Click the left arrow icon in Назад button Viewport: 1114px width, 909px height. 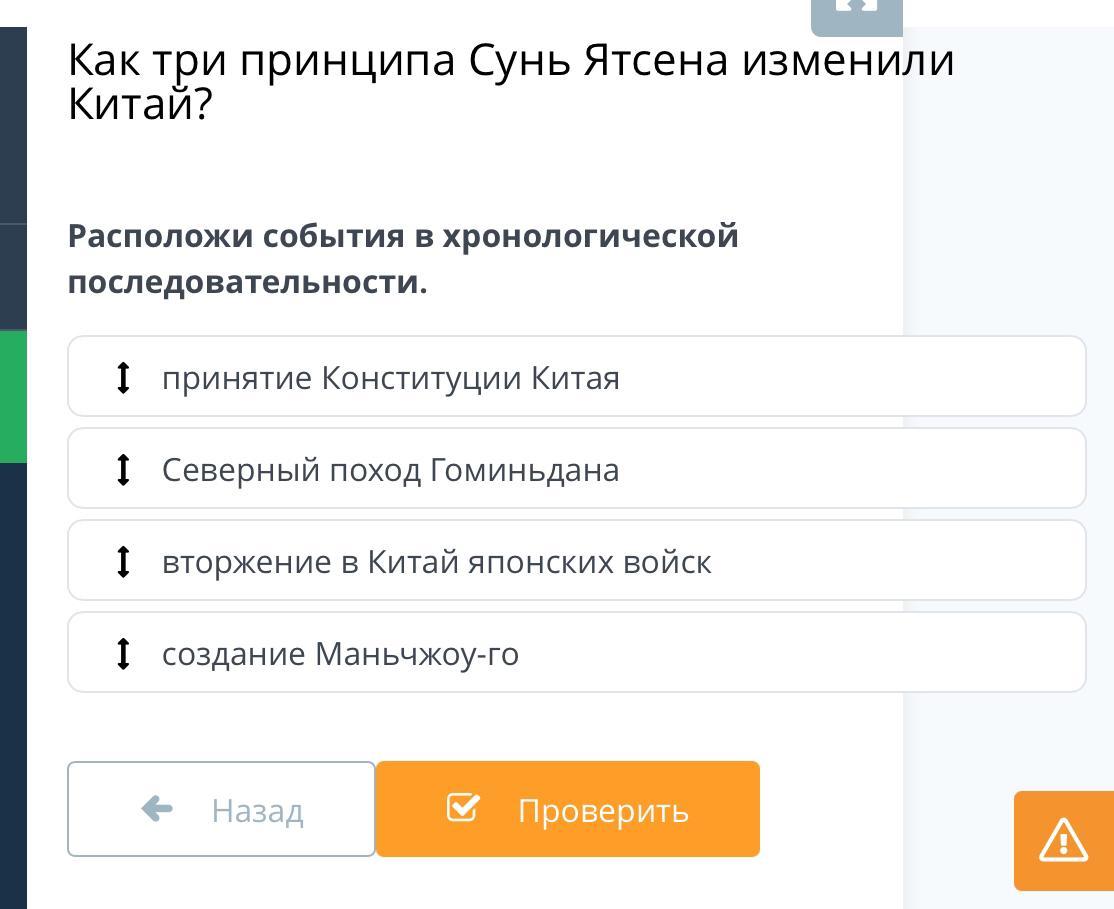(158, 808)
